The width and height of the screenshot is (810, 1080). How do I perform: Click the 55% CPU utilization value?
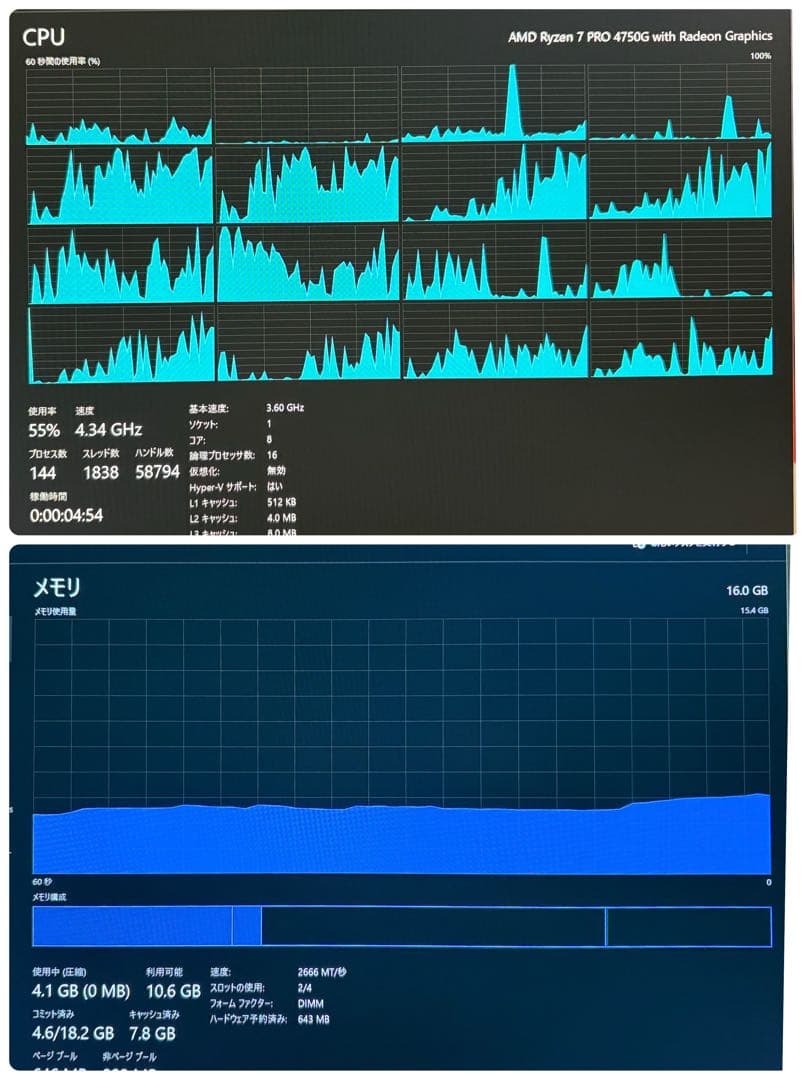click(x=44, y=430)
